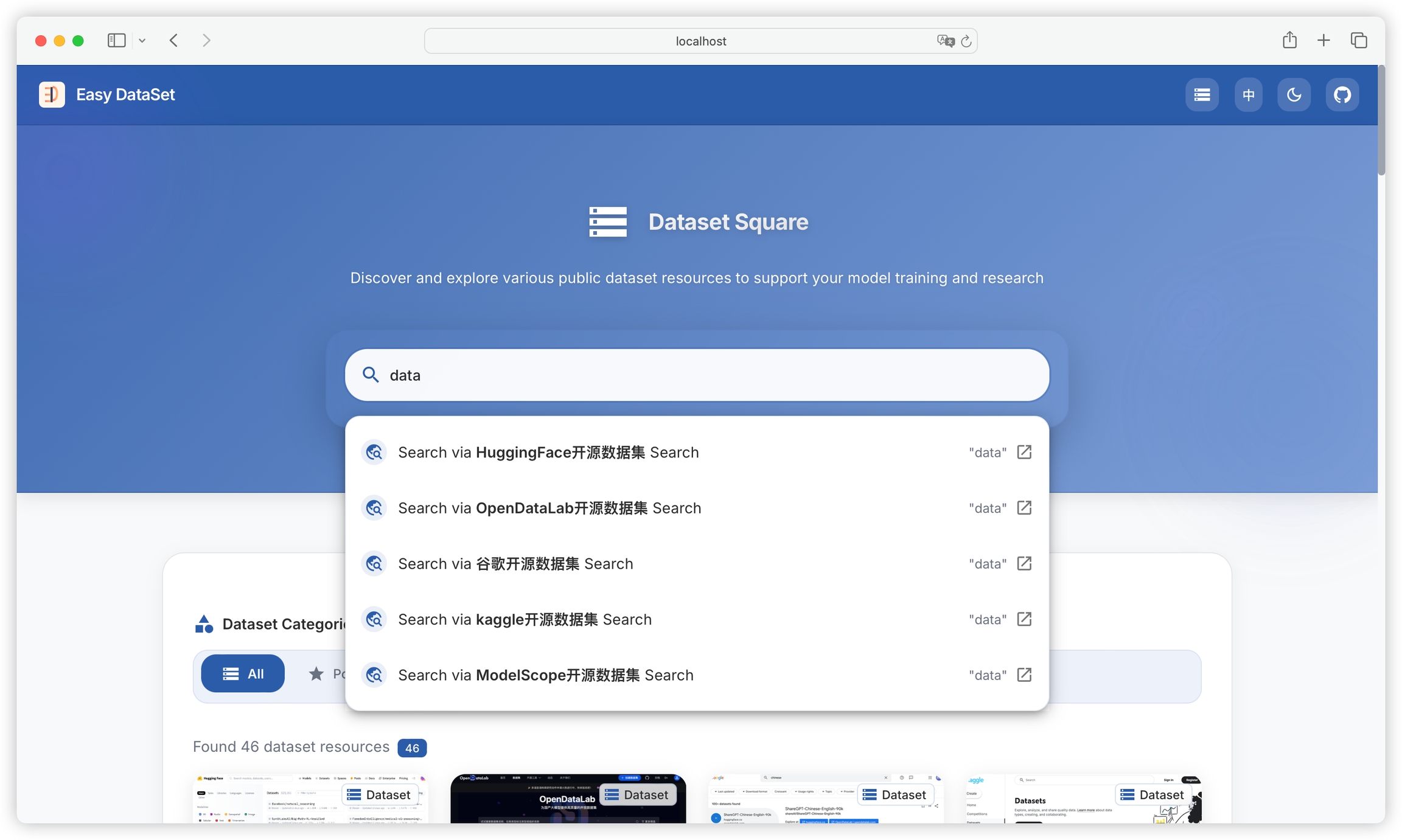Open the Safari share icon
This screenshot has width=1402, height=840.
[x=1289, y=41]
